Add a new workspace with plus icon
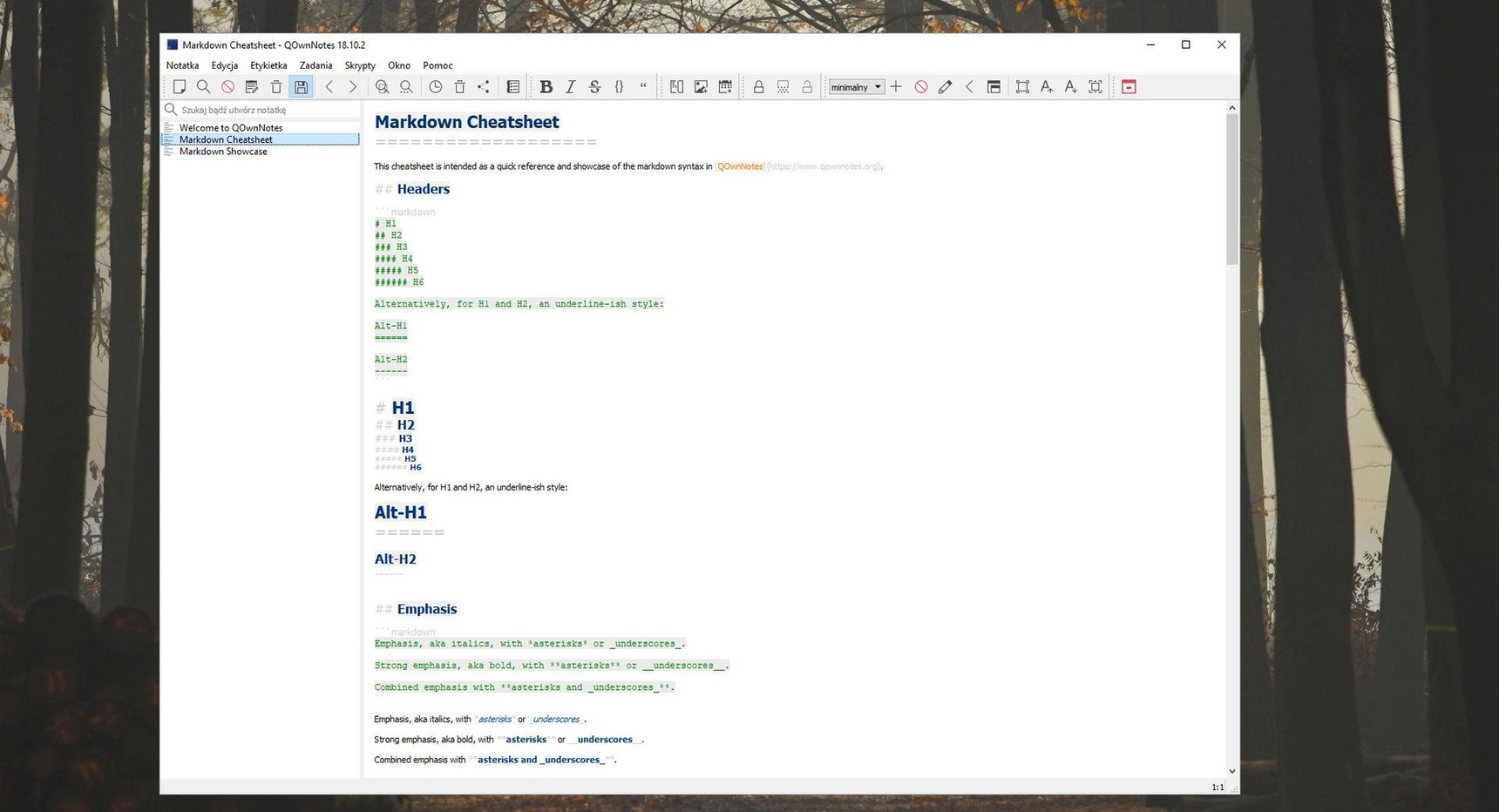Image resolution: width=1499 pixels, height=812 pixels. tap(896, 87)
